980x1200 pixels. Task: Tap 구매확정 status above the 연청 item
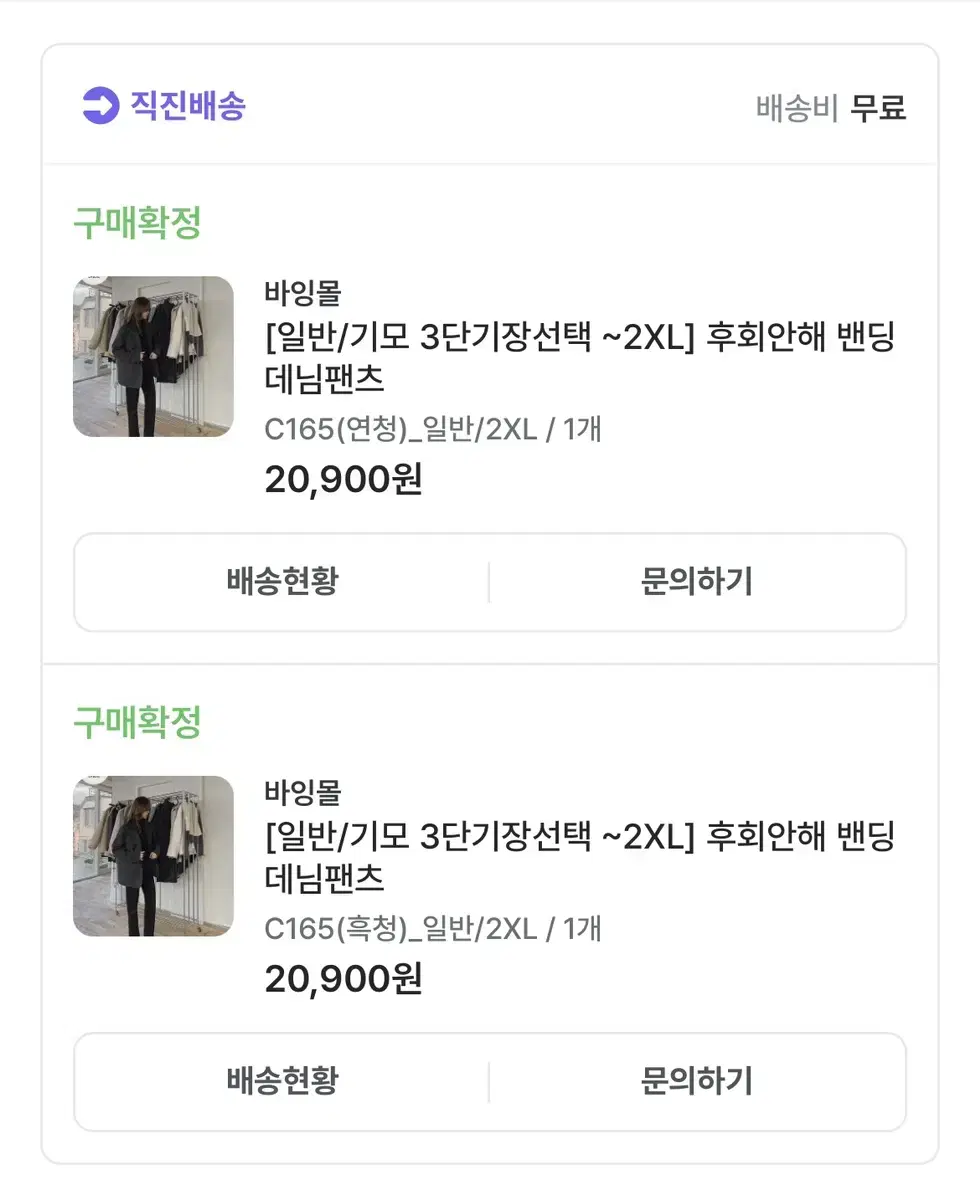pos(137,223)
